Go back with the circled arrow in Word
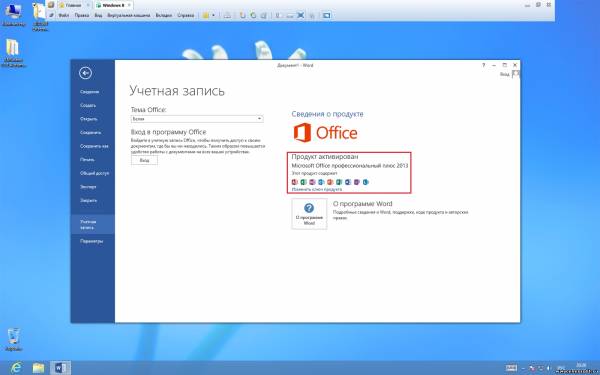The image size is (600, 375). [85, 73]
